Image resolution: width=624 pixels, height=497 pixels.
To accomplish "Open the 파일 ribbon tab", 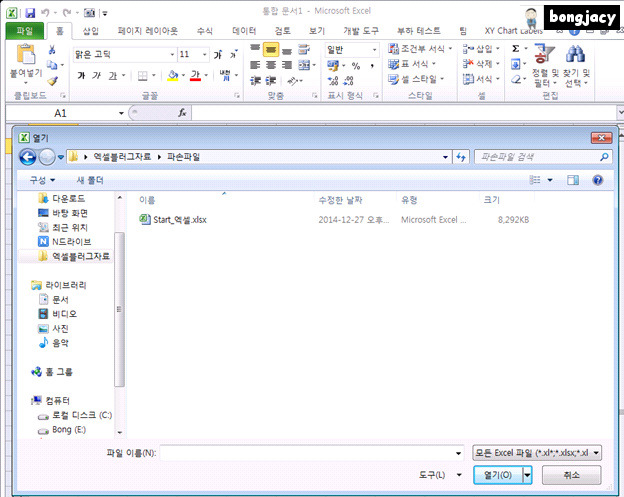I will 25,31.
